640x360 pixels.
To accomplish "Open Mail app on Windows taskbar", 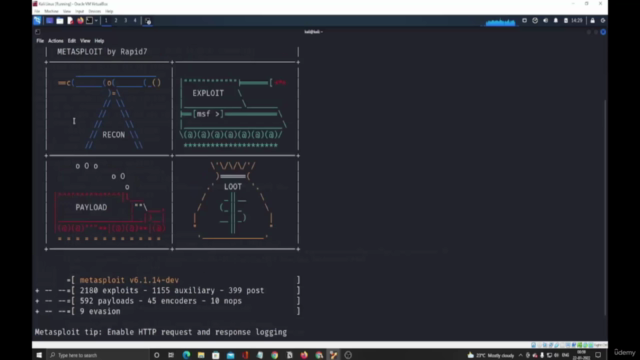I will coord(231,355).
